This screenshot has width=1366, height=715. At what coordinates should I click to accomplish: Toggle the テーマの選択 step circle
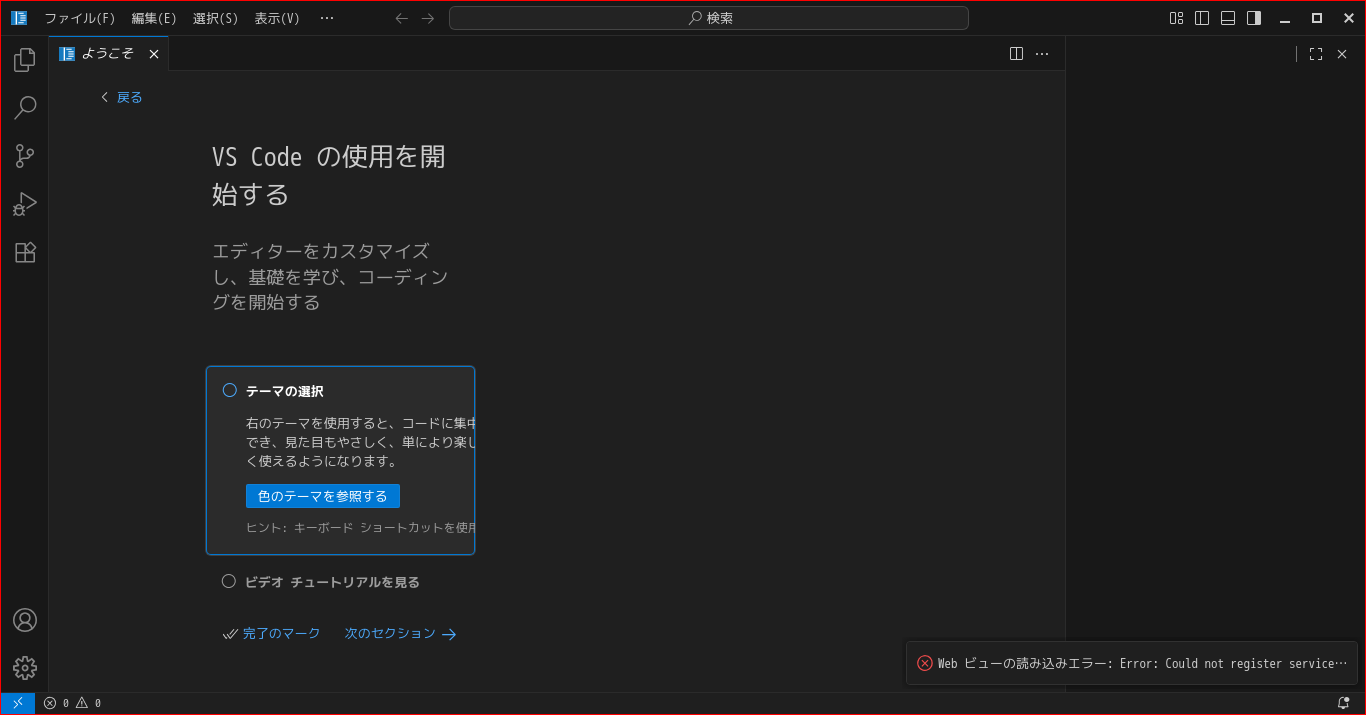(230, 390)
